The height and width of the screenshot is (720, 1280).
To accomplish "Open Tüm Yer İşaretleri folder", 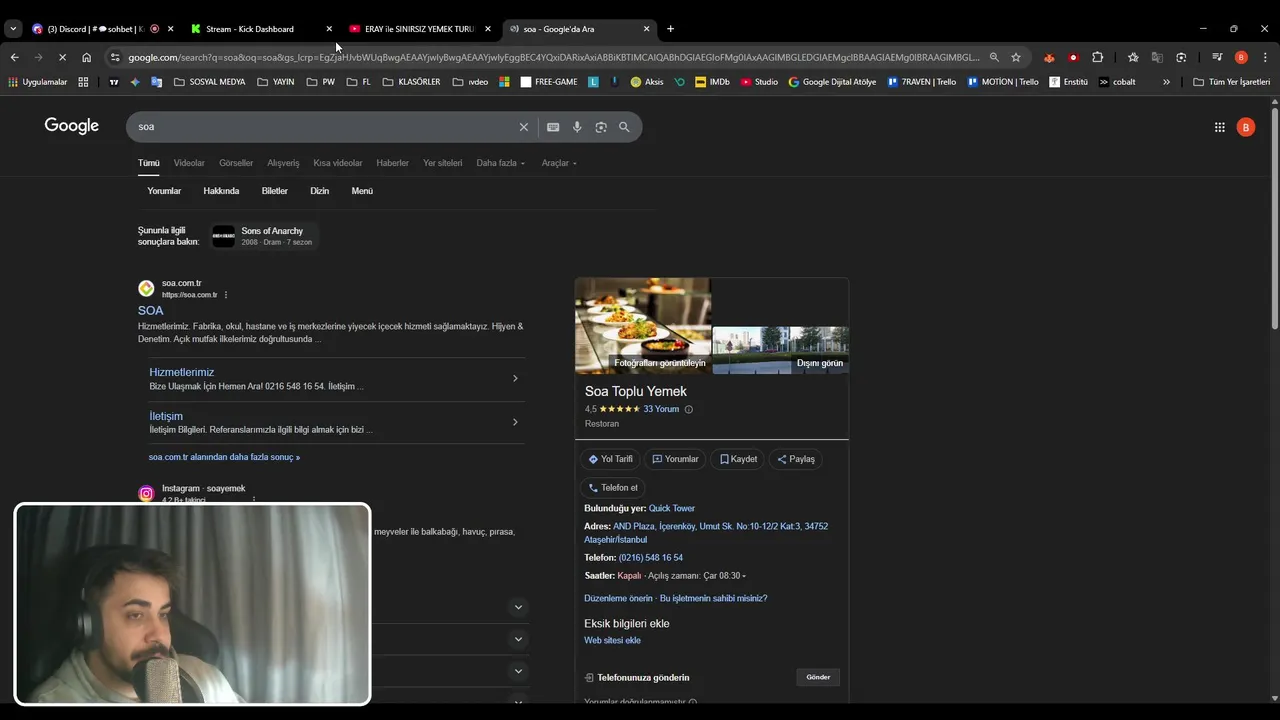I will pos(1231,82).
